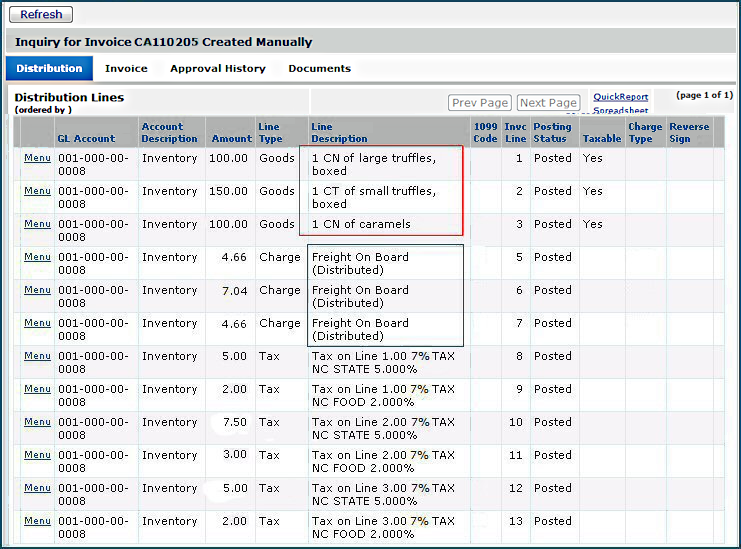741x549 pixels.
Task: Open the Spreadsheet link
Action: (x=620, y=110)
